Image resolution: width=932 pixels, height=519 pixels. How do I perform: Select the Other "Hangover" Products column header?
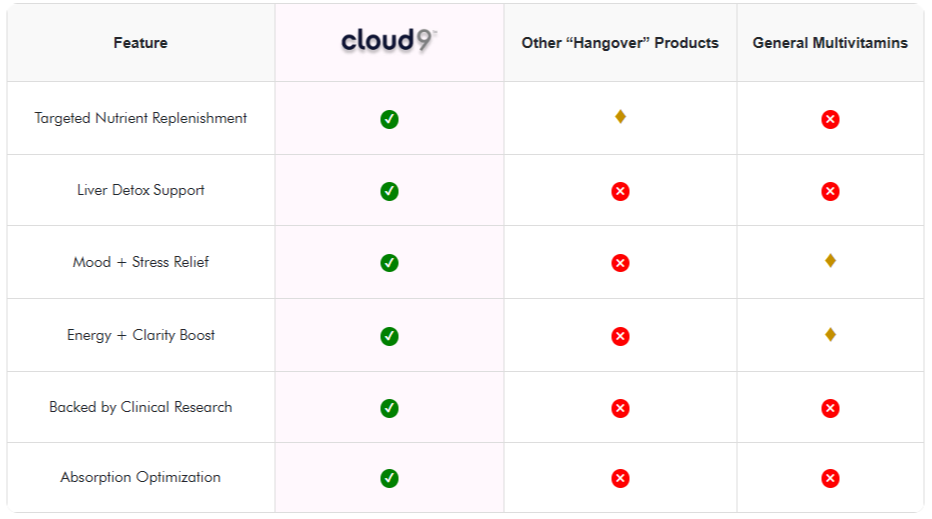coord(620,43)
